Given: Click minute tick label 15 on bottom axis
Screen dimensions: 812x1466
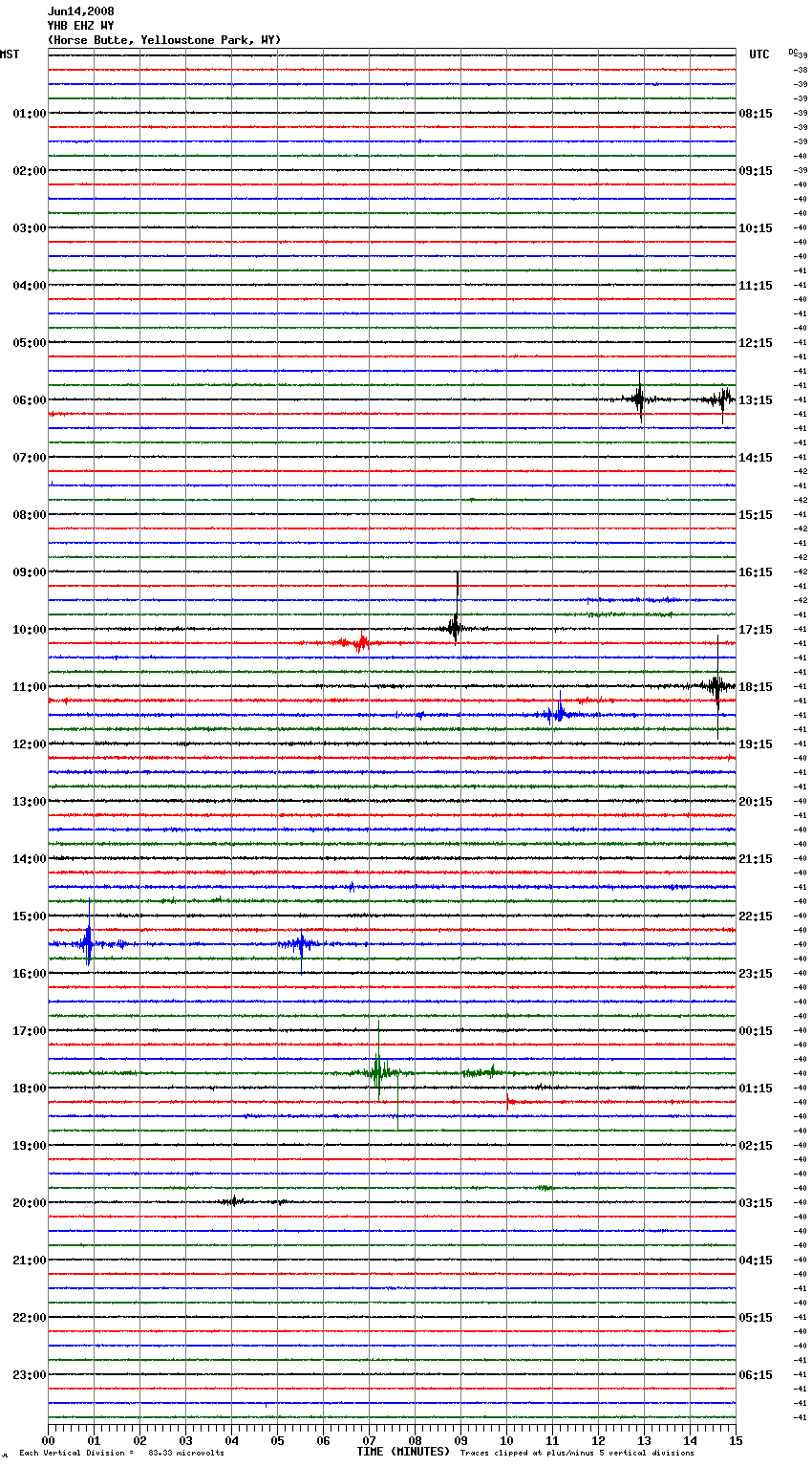Looking at the screenshot, I should (736, 1441).
